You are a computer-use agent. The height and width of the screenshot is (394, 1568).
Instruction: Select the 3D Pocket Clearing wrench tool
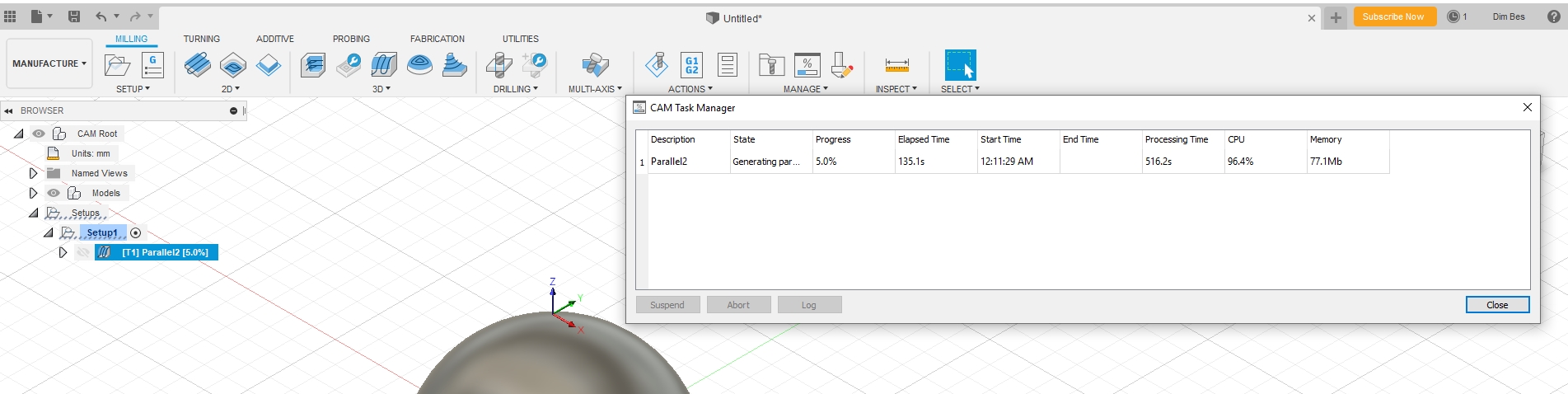(x=349, y=64)
